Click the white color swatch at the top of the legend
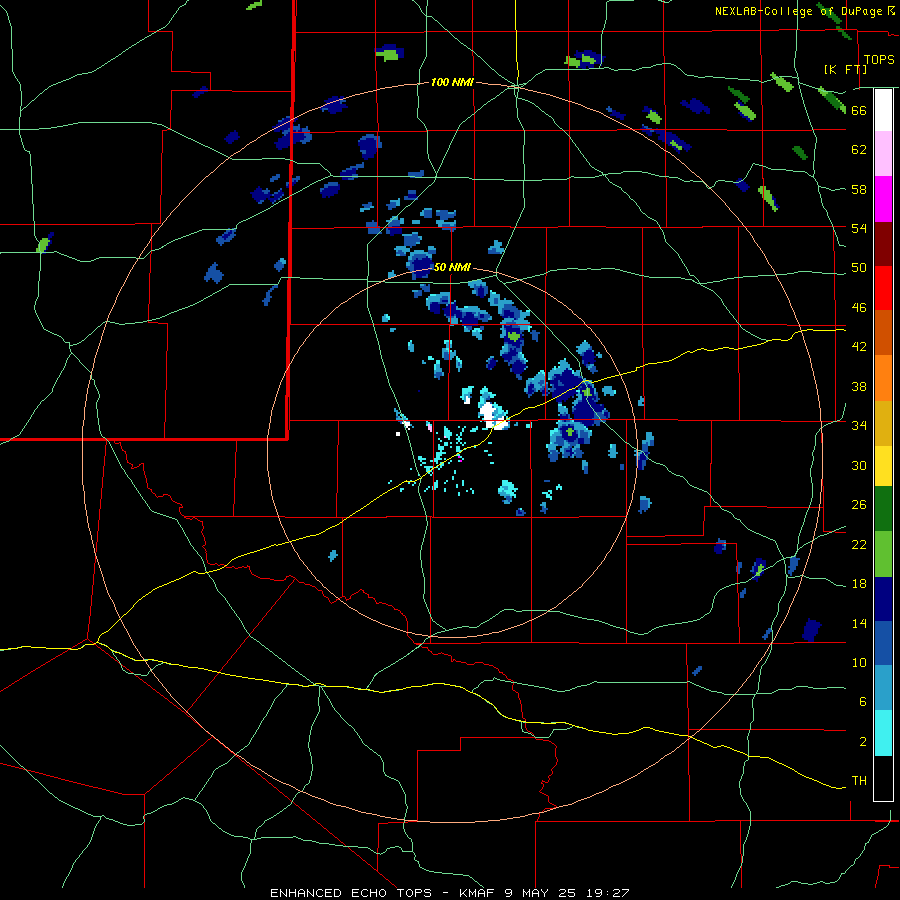Viewport: 900px width, 900px height. 883,110
